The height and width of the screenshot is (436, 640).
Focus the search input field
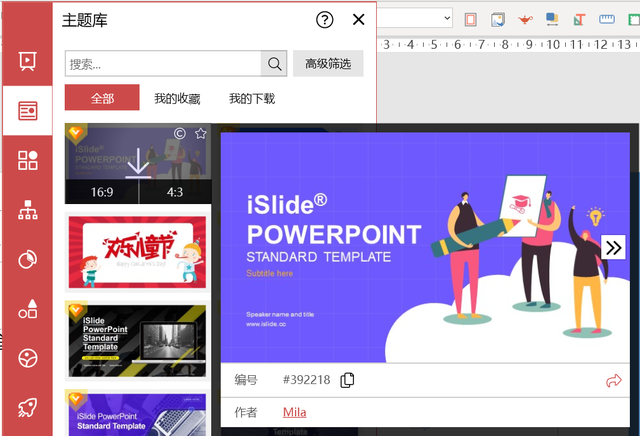(x=163, y=64)
